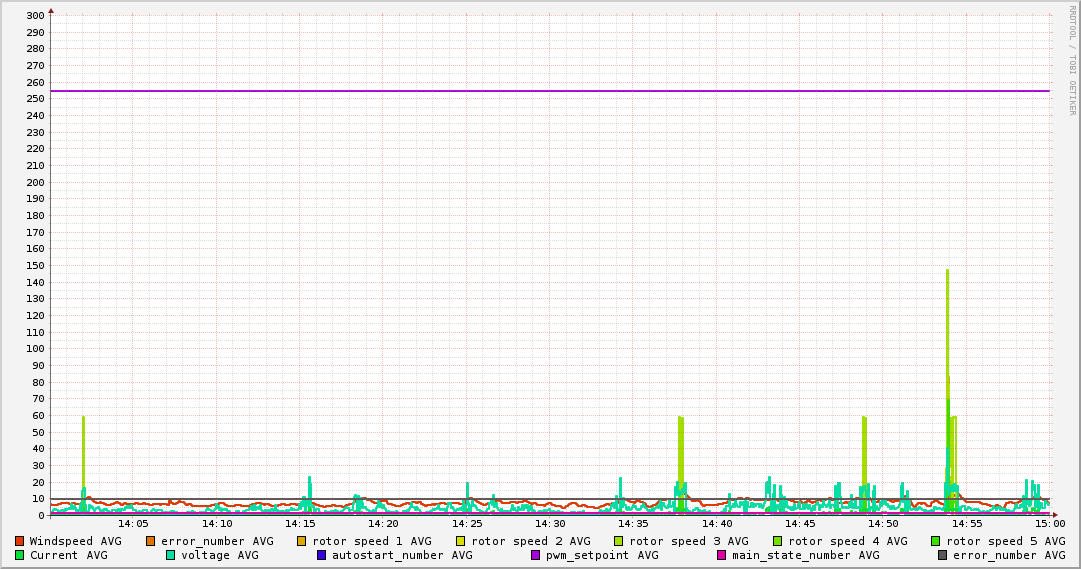Click the rotor speed 2 AVG legend label
This screenshot has width=1081, height=569.
click(530, 541)
